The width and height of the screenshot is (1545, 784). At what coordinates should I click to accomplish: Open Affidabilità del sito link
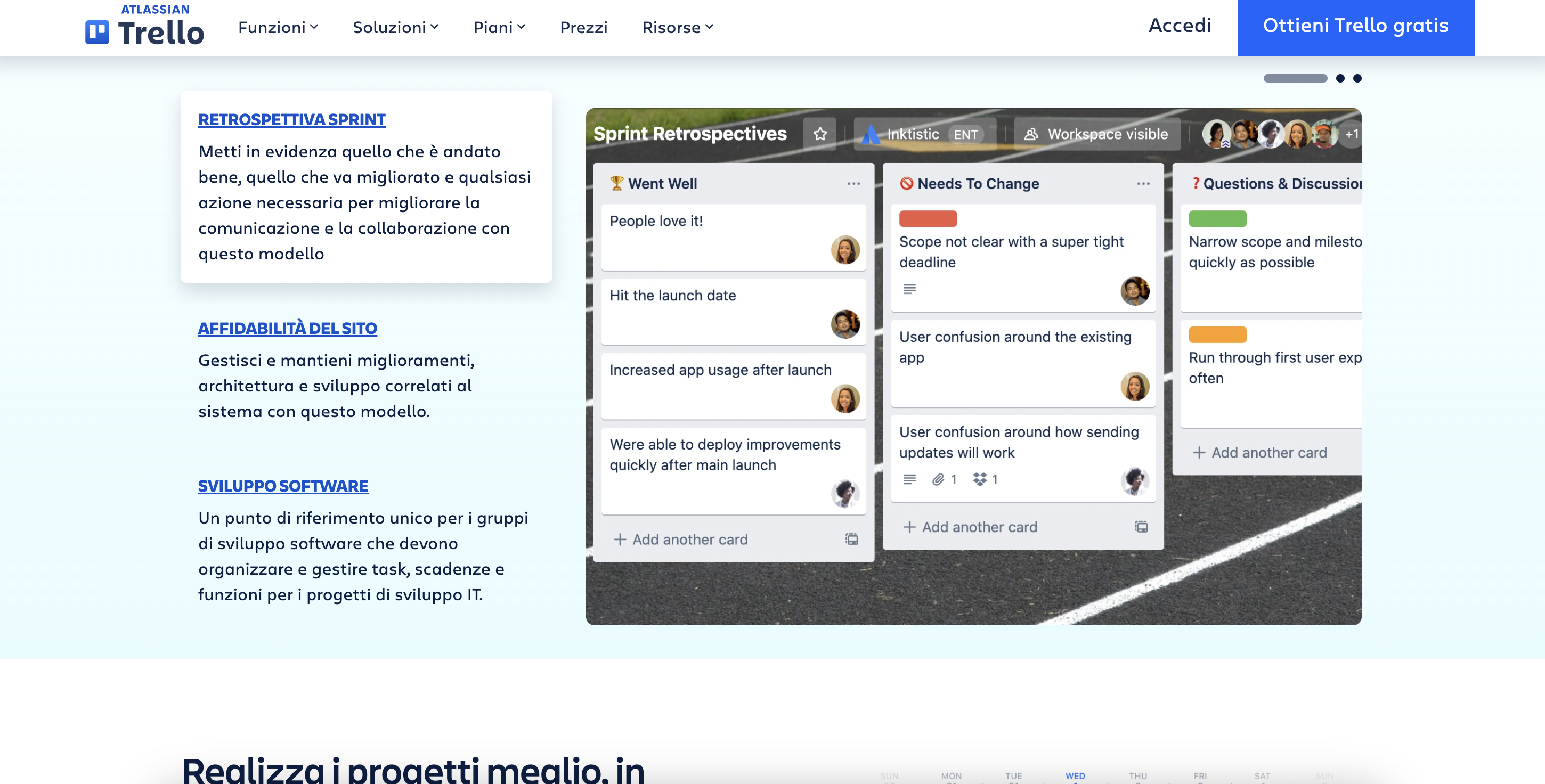click(287, 328)
